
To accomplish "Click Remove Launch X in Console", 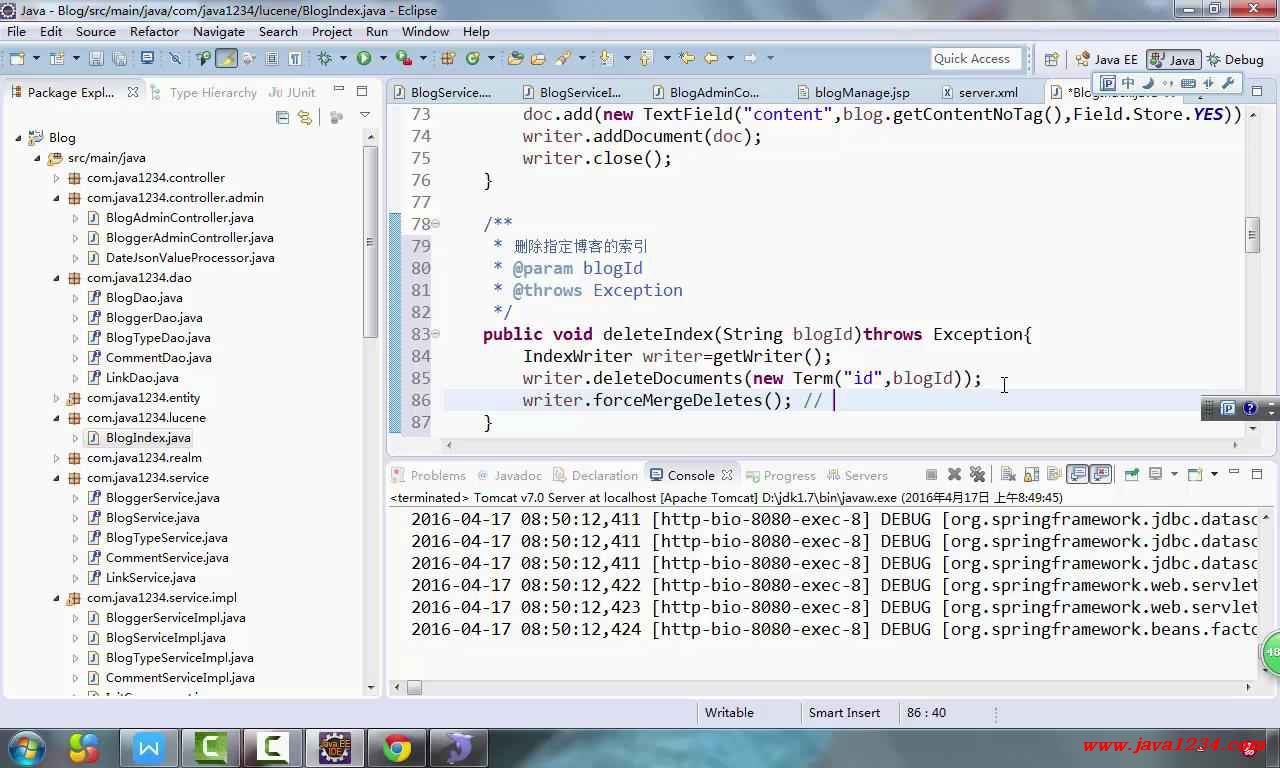I will point(954,475).
